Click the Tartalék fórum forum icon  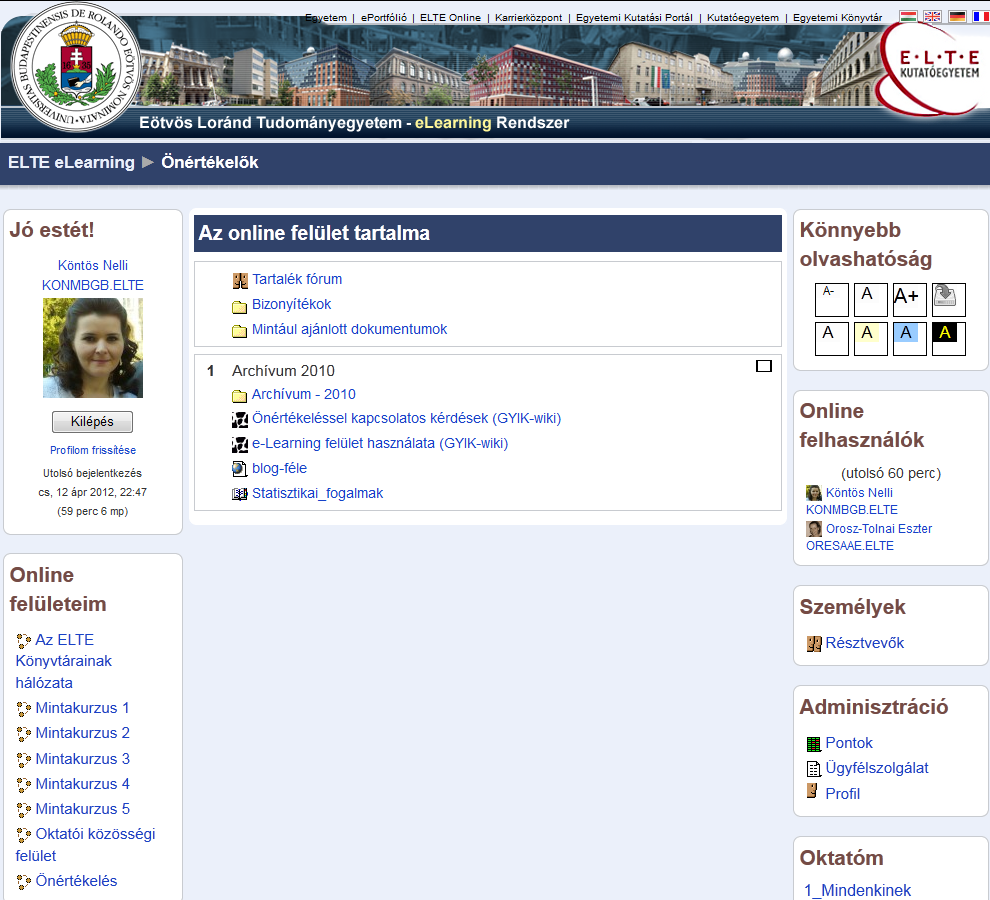[x=240, y=280]
